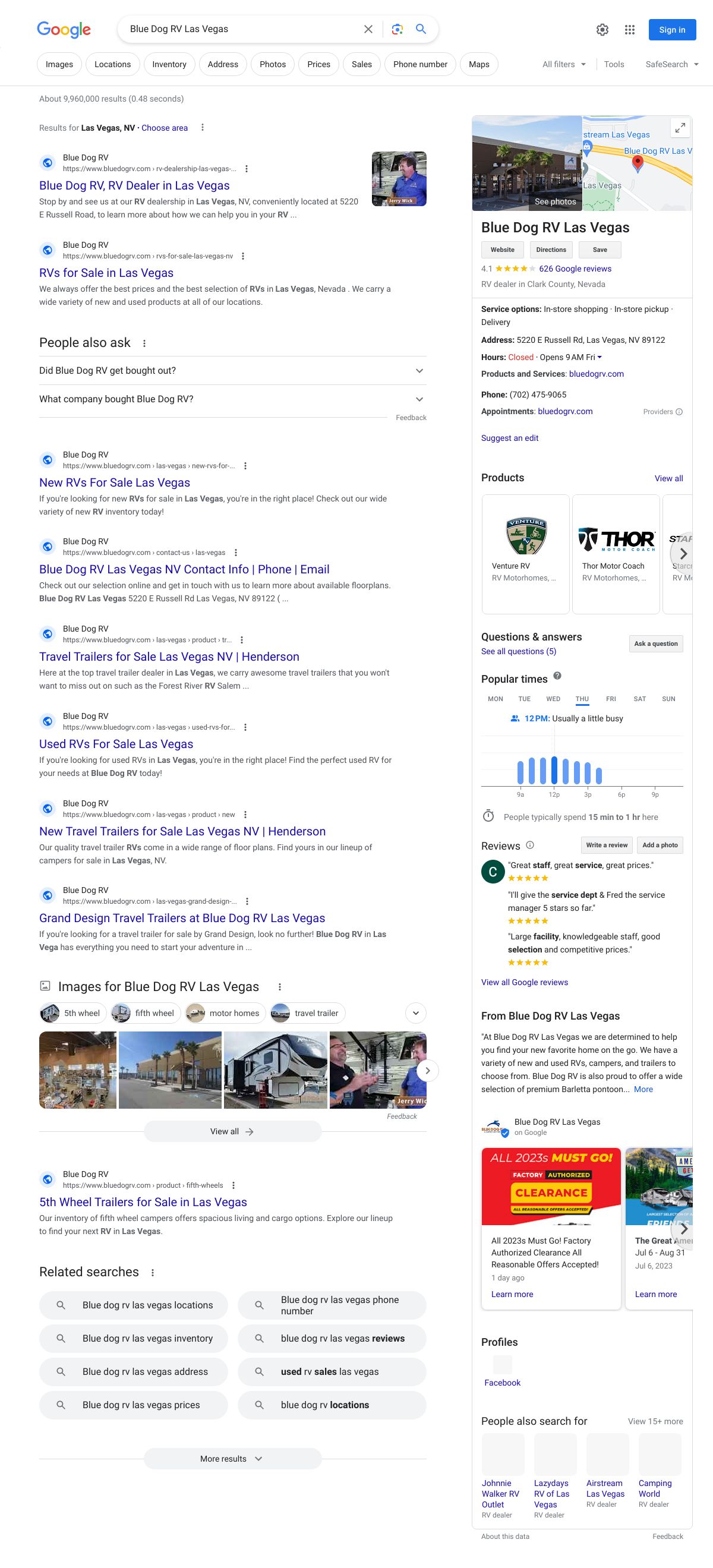The image size is (713, 1568).
Task: Open options menu beside People also ask
Action: point(144,343)
